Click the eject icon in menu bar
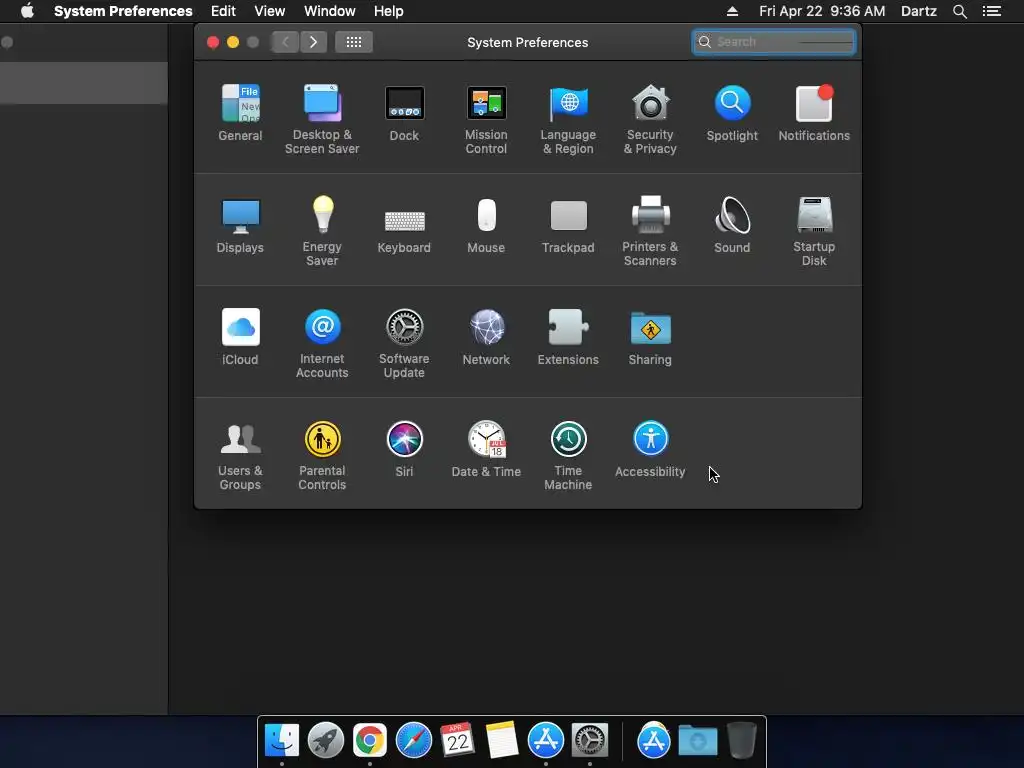 point(732,11)
